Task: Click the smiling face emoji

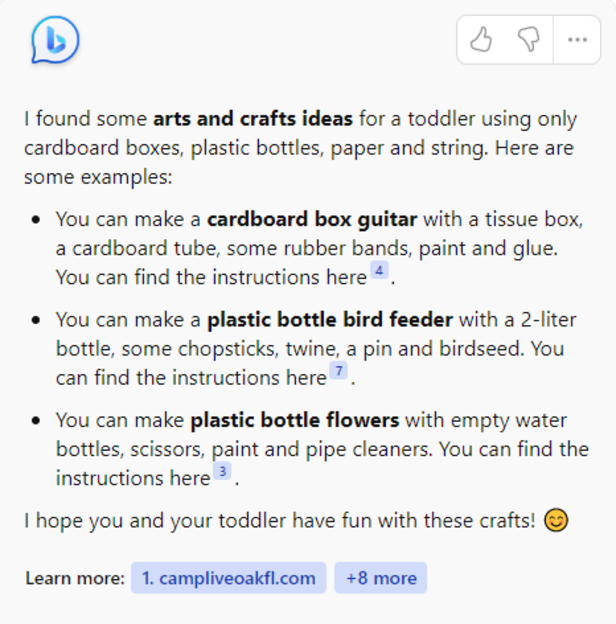Action: click(557, 521)
